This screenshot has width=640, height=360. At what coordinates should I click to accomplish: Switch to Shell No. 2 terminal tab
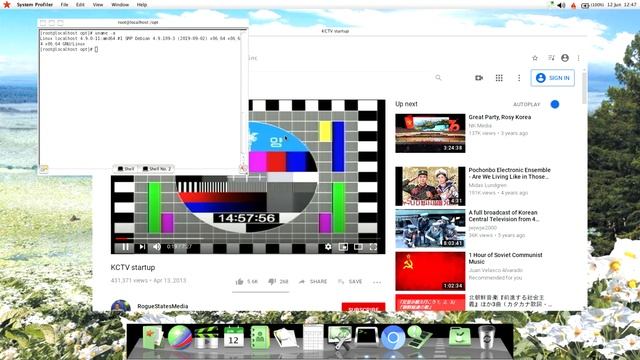(x=157, y=169)
